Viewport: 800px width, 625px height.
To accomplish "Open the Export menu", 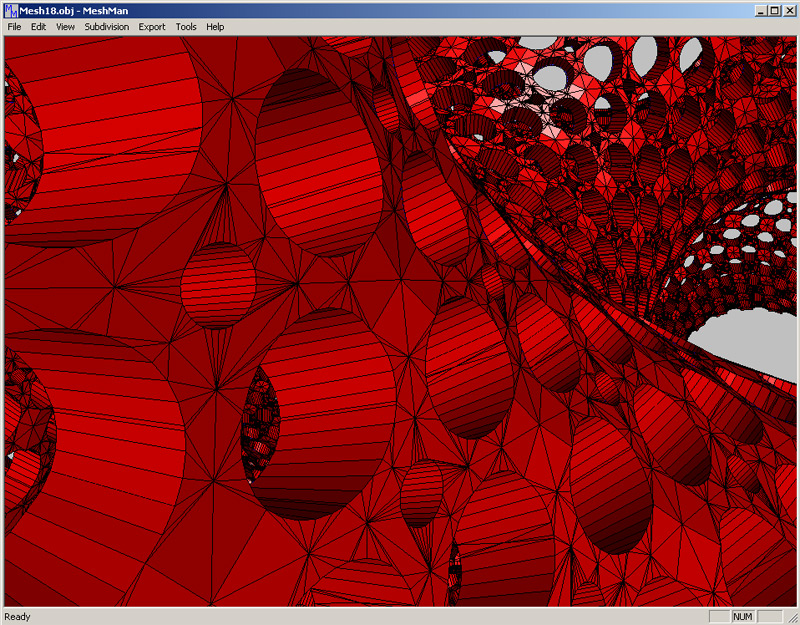I will tap(152, 27).
